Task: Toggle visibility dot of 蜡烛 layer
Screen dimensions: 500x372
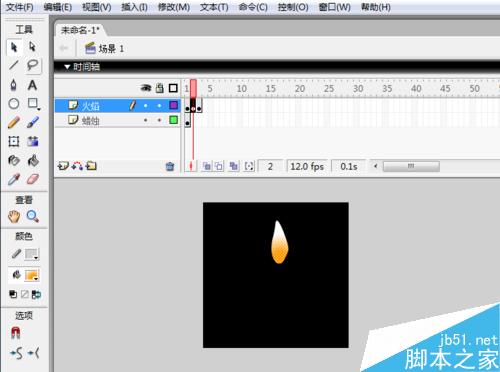Action: (x=146, y=120)
